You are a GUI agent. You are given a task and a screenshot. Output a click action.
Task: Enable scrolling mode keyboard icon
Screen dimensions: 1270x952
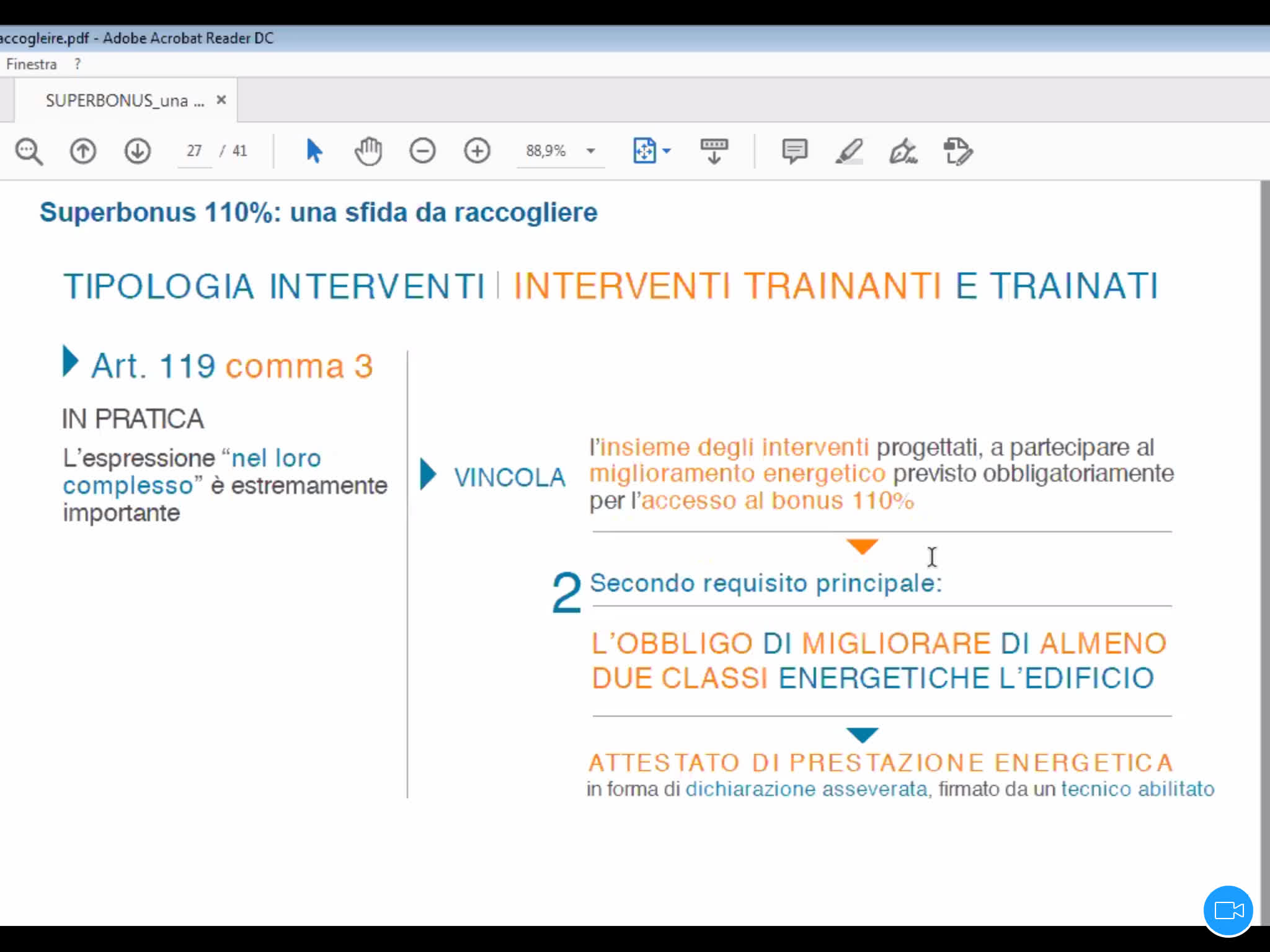[714, 151]
